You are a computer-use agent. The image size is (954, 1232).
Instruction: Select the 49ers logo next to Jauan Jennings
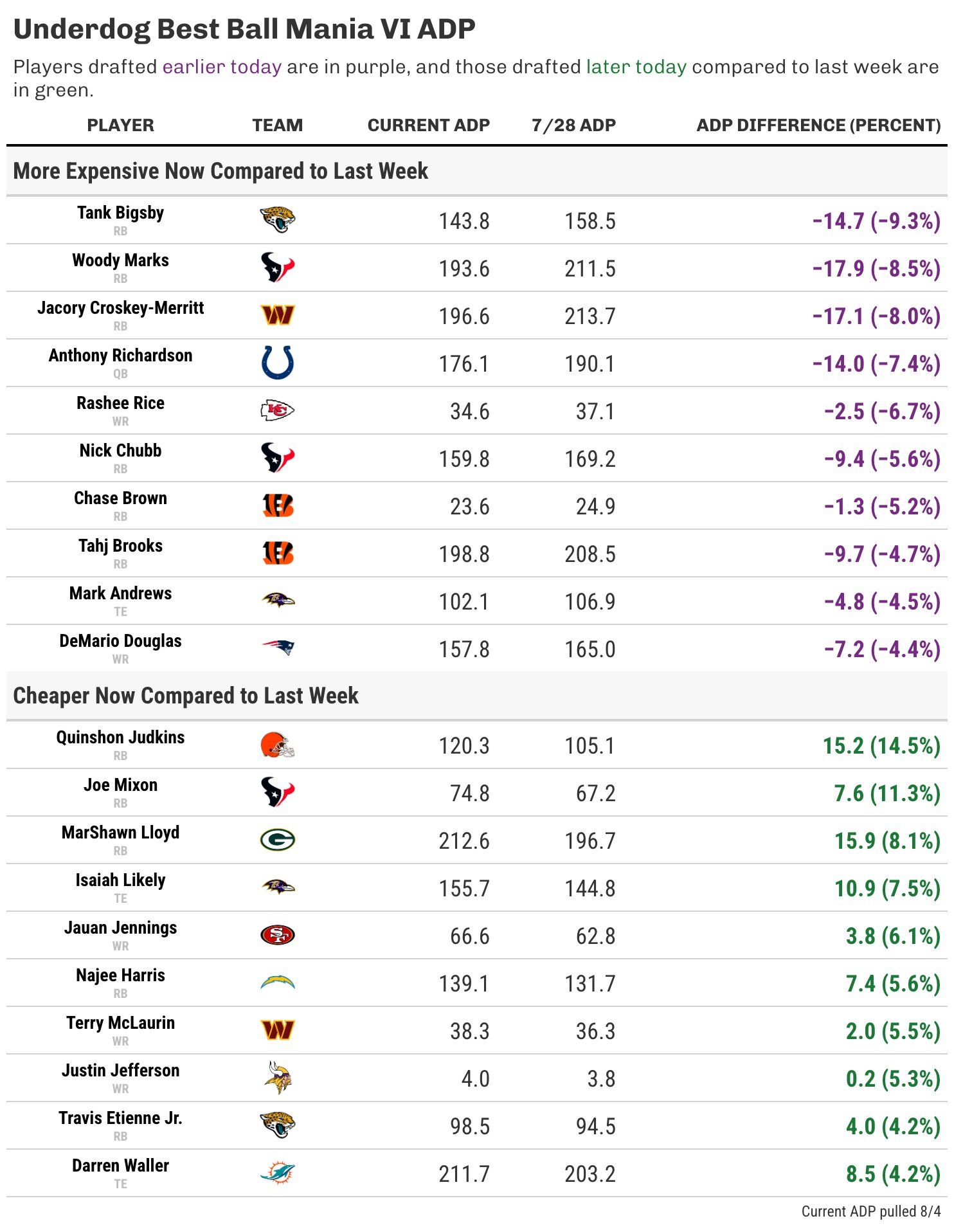(x=277, y=935)
